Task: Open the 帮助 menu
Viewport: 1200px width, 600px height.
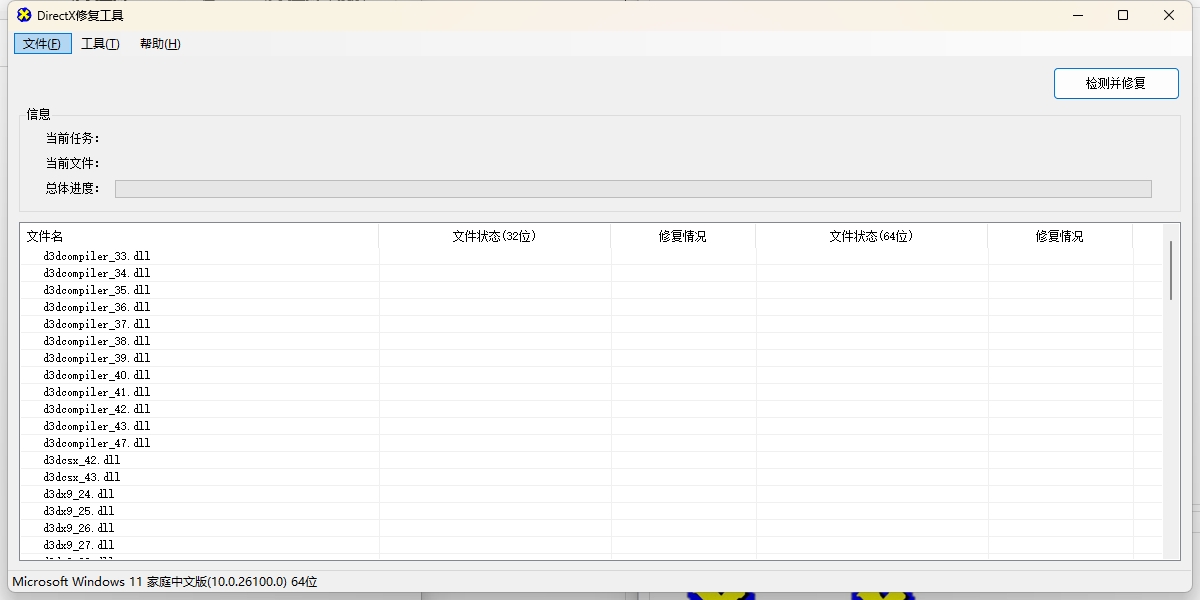Action: (x=159, y=43)
